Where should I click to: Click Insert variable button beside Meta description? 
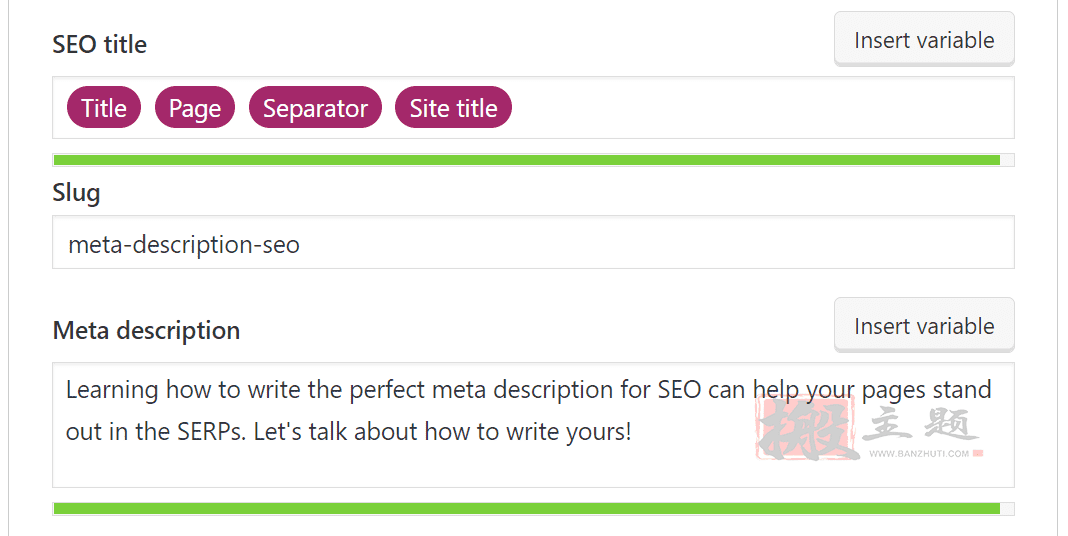tap(924, 325)
